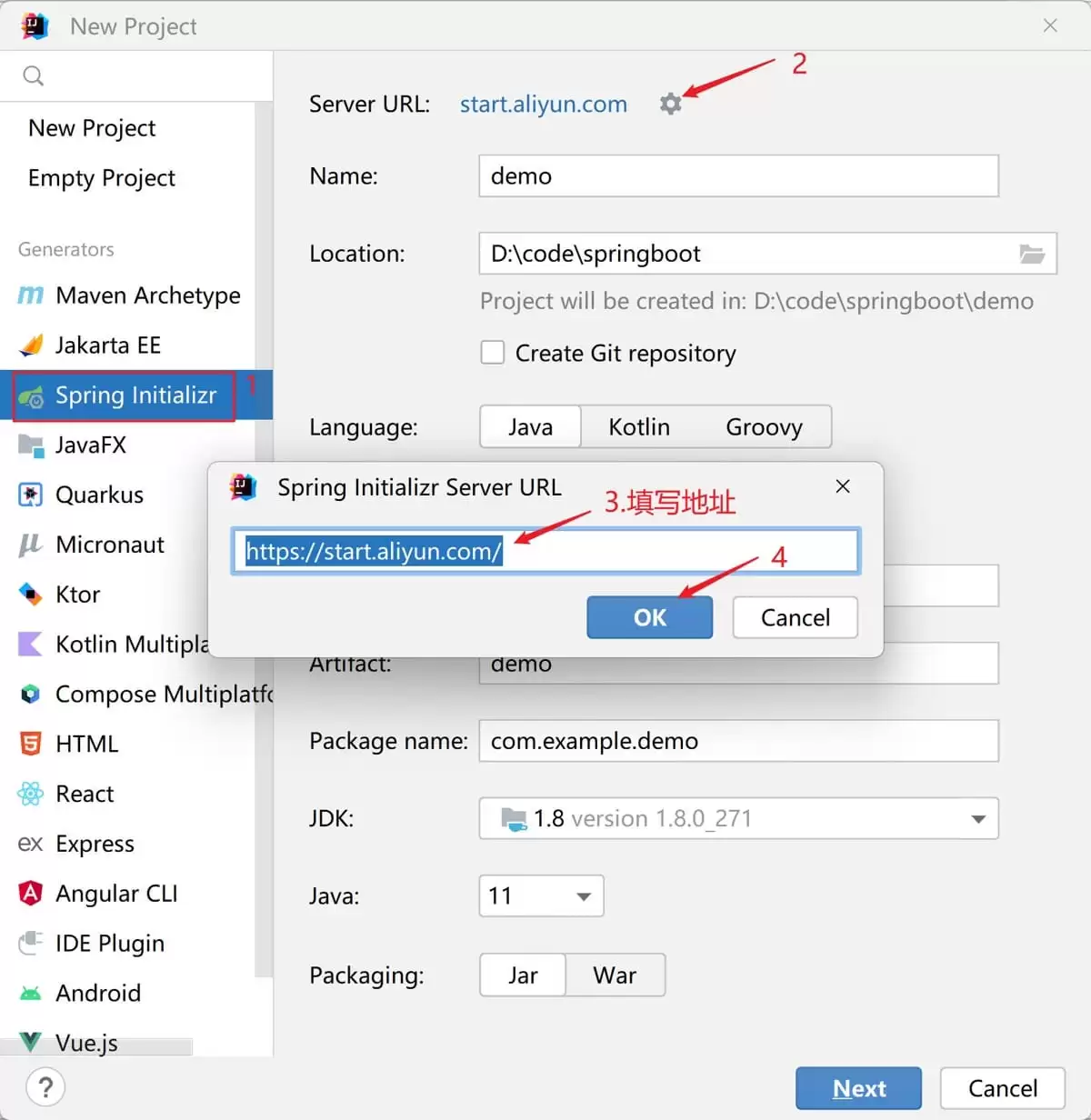Click the IDE Plugin plug icon

(x=31, y=943)
